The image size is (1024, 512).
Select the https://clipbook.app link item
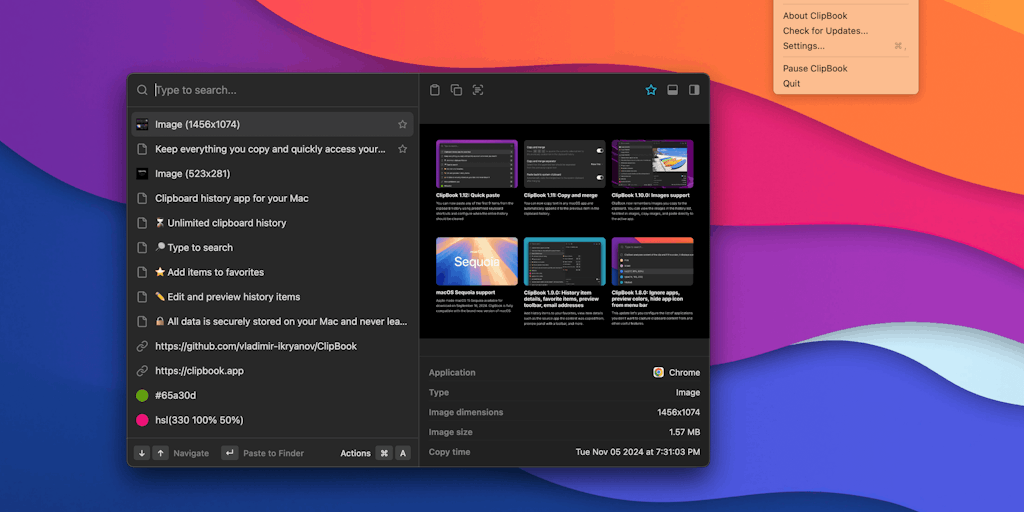coord(272,371)
